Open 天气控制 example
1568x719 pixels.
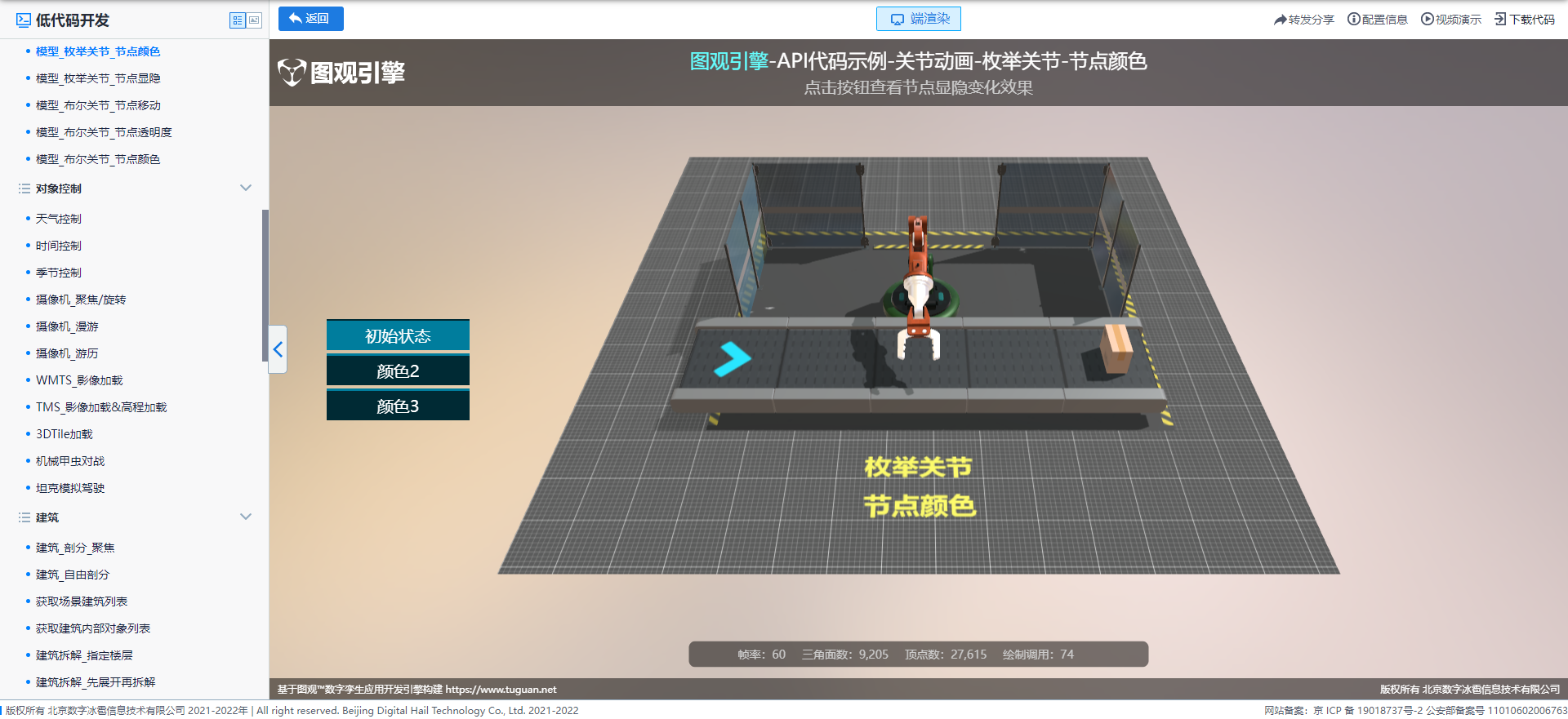coord(59,219)
